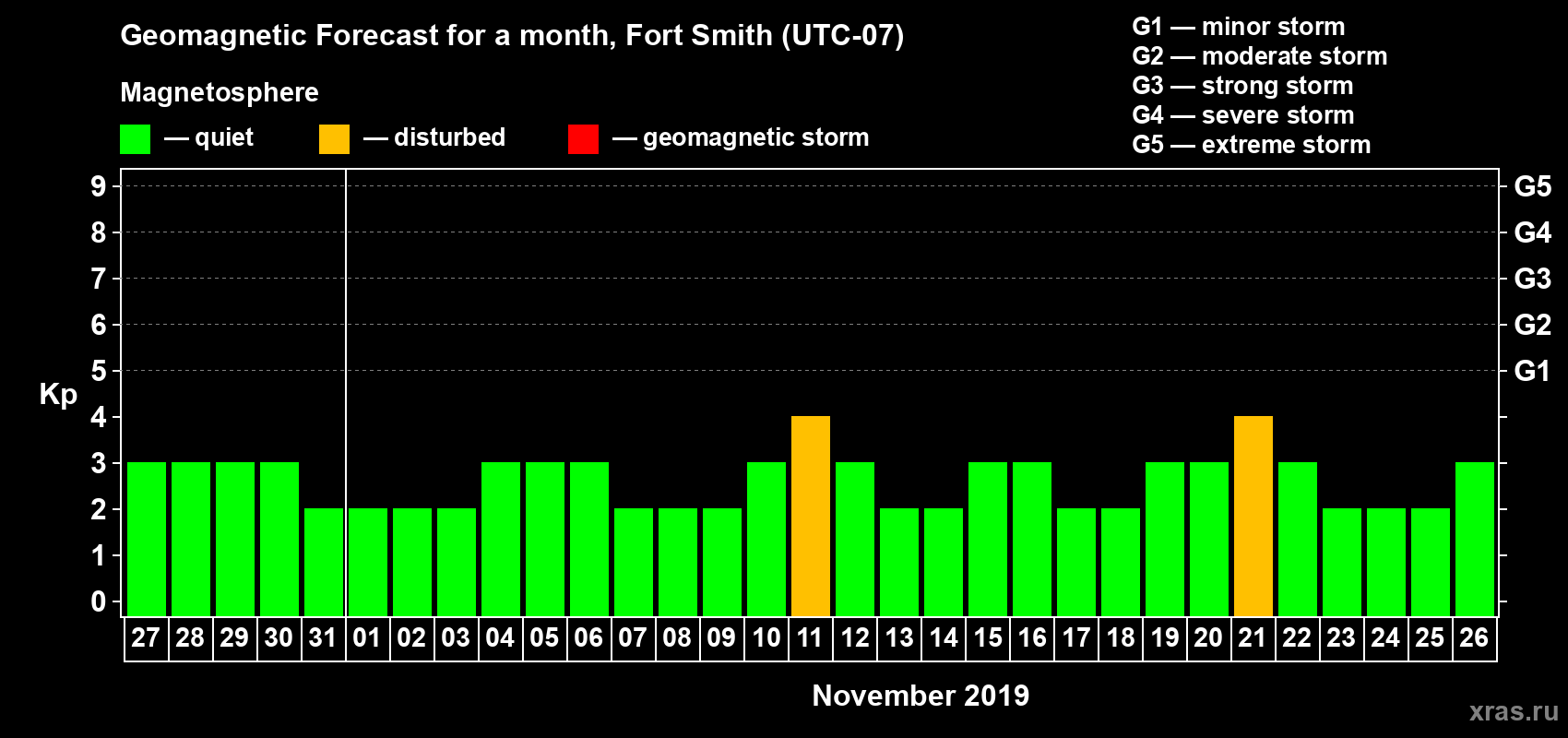The image size is (1568, 738).
Task: Click the G3 right axis label
Action: [x=1533, y=279]
